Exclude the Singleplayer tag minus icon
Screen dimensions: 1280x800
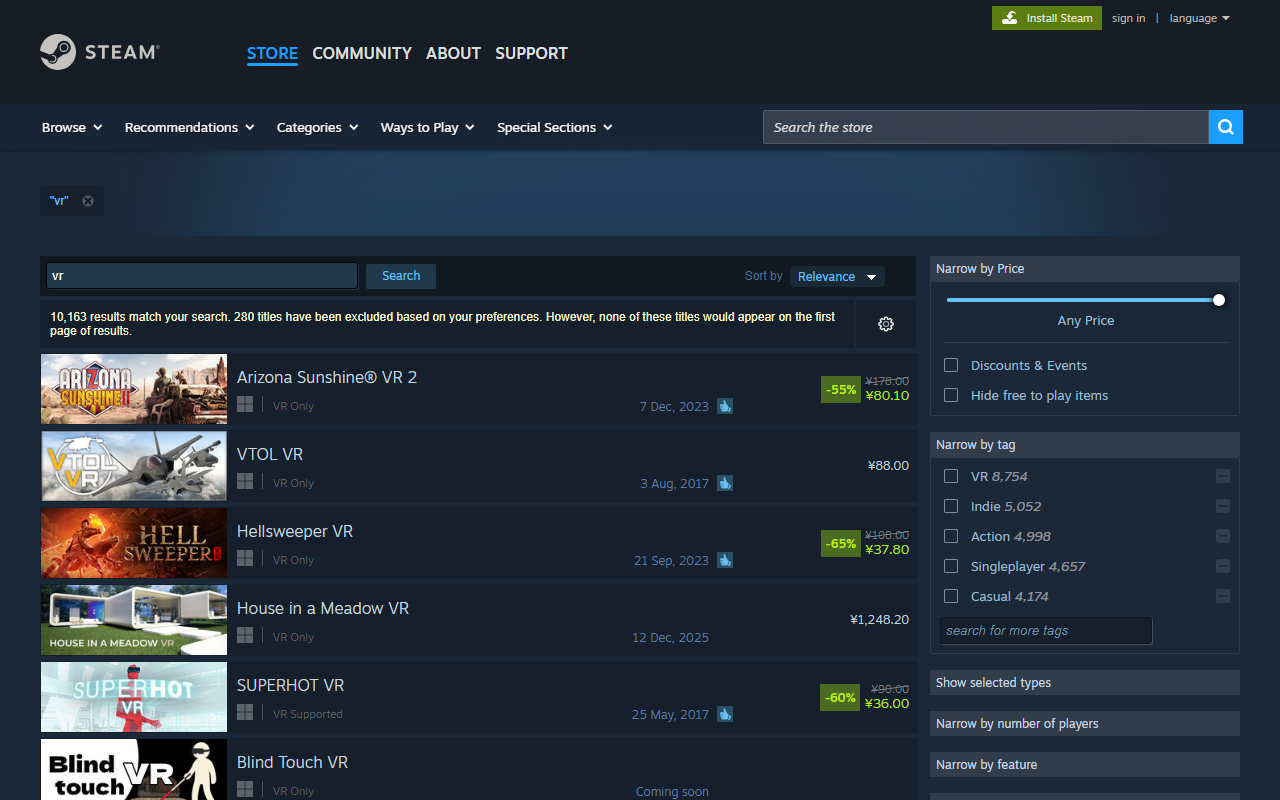[x=1222, y=566]
